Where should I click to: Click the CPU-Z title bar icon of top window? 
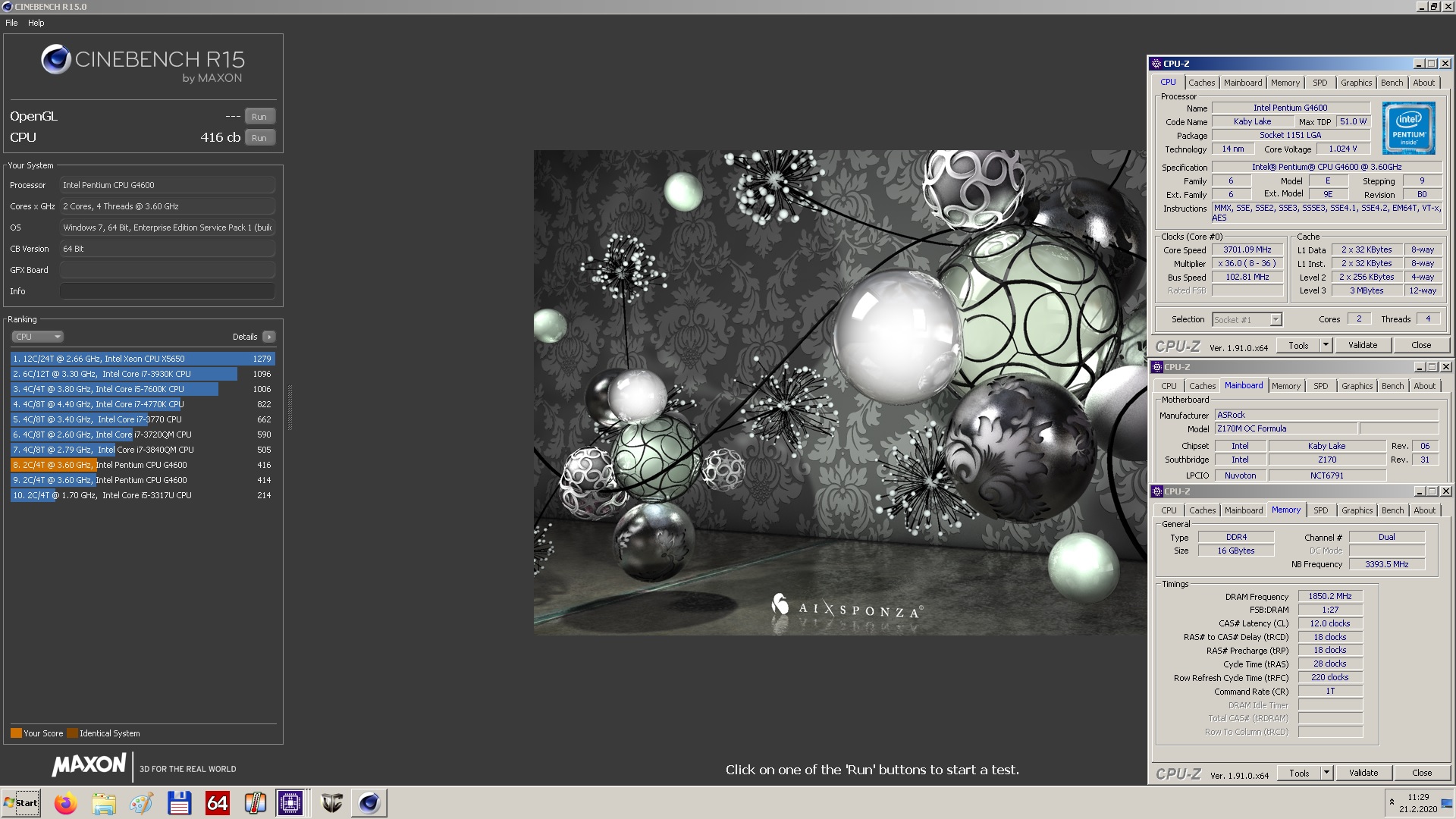coord(1156,64)
